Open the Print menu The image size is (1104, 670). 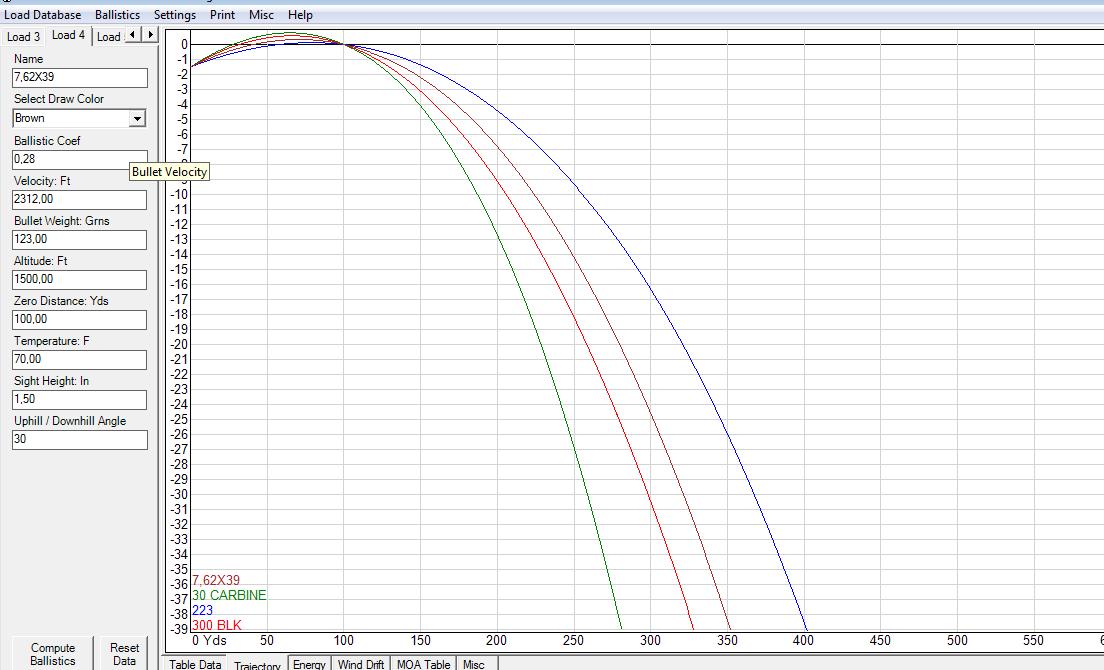tap(223, 15)
